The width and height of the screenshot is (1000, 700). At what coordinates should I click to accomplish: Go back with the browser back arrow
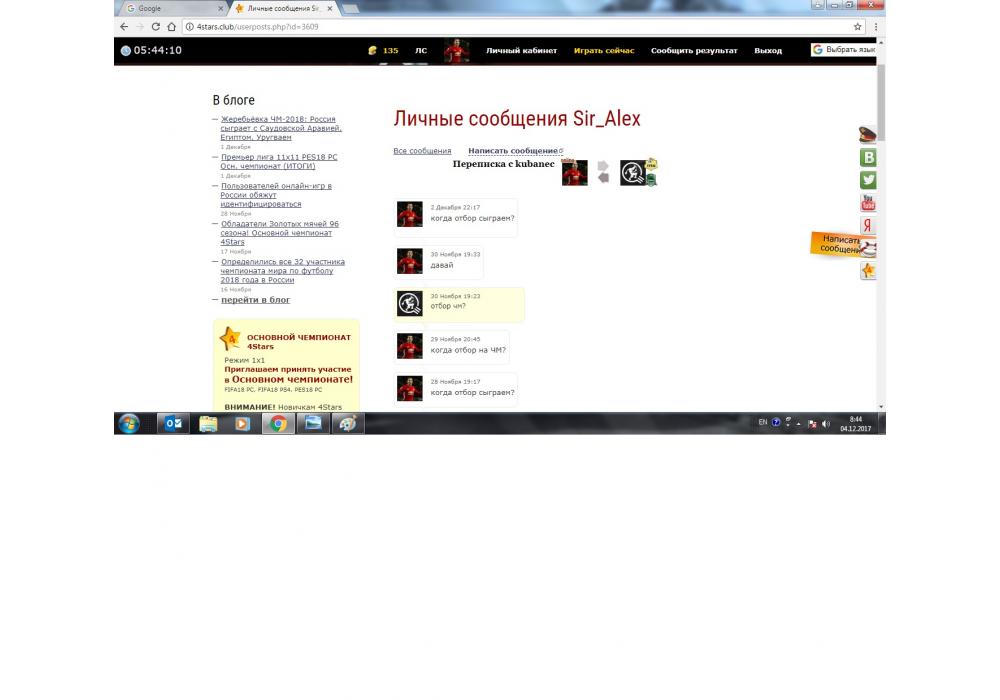[x=124, y=27]
